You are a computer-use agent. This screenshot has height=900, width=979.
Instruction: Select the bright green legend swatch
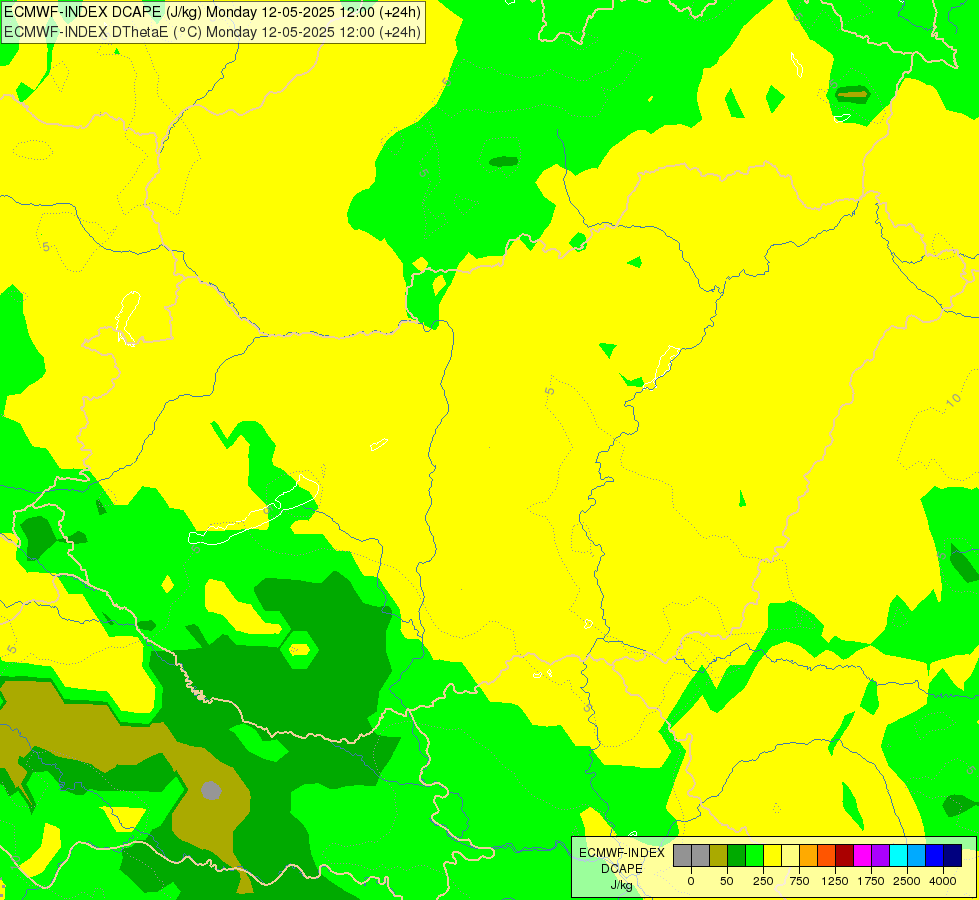click(754, 855)
